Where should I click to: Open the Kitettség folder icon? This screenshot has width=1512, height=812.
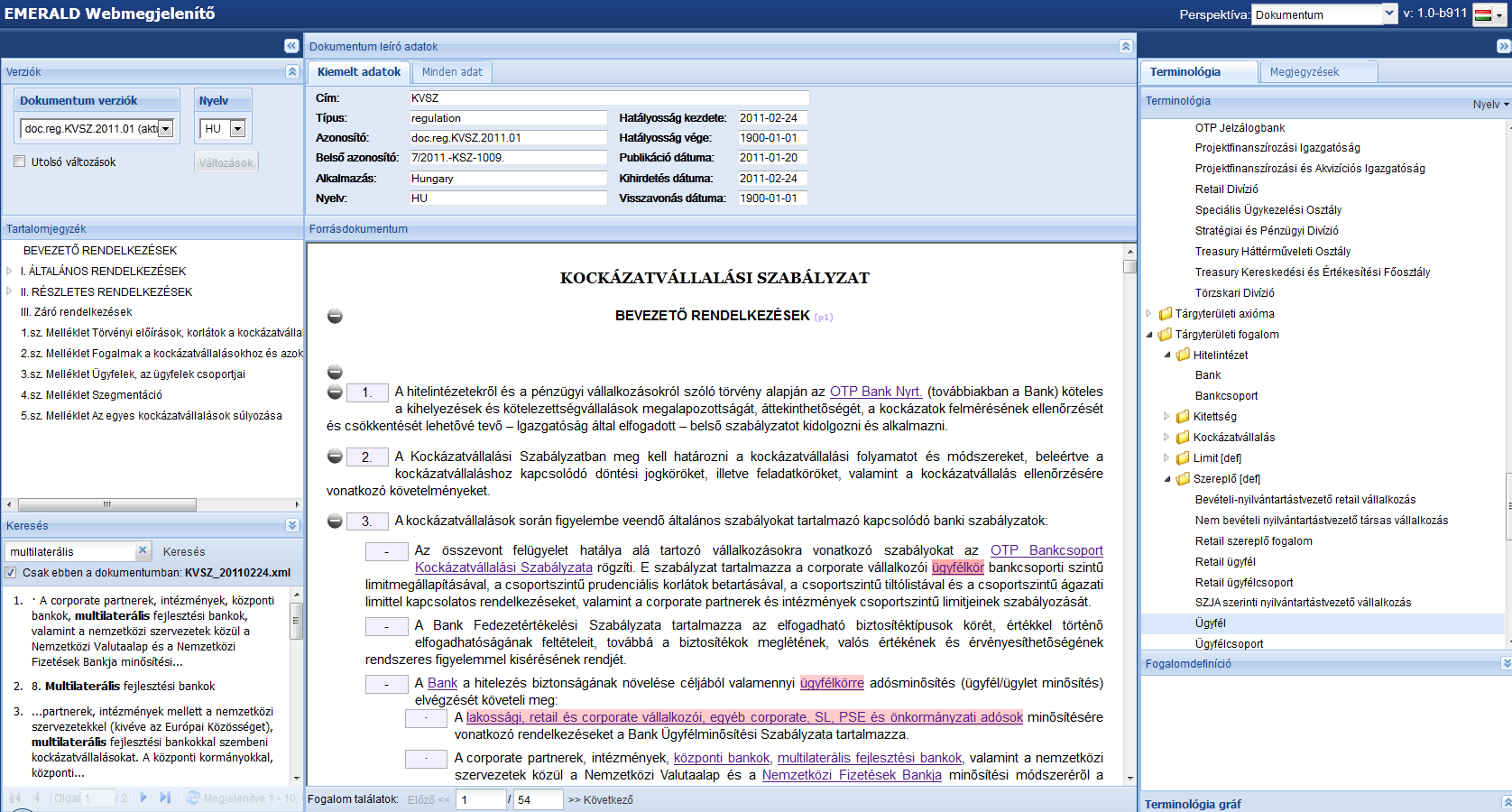point(1183,417)
